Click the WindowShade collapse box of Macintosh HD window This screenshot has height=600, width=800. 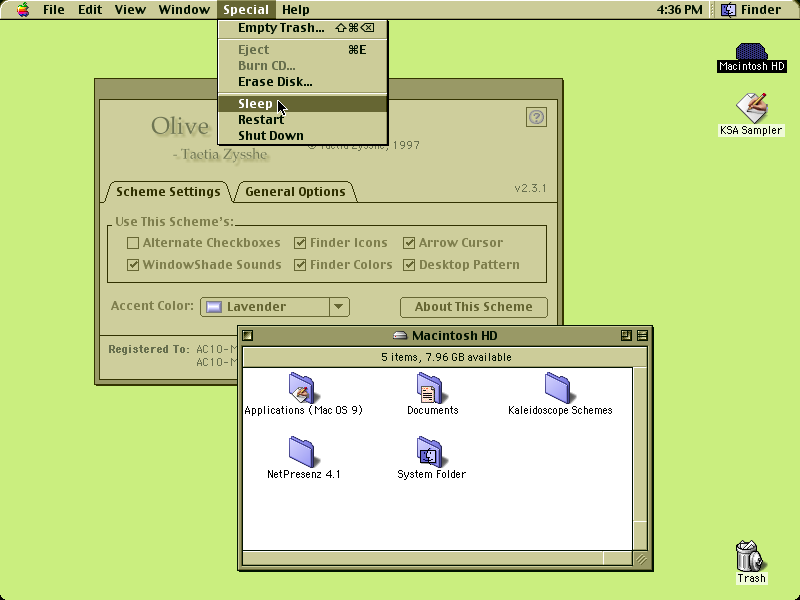tap(642, 335)
